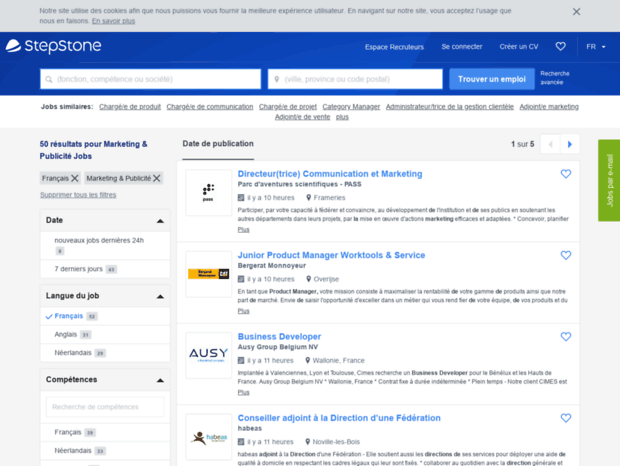Screen dimensions: 620x466
Task: Collapse the Langue du job section
Action: coord(160,296)
